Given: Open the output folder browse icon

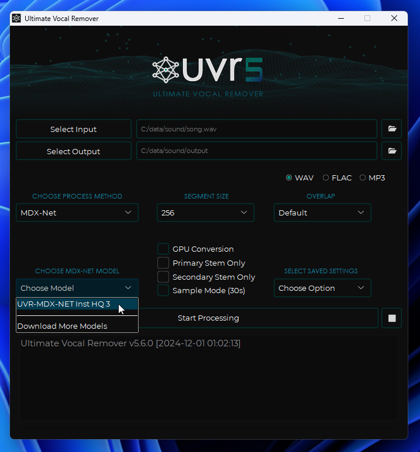Looking at the screenshot, I should pyautogui.click(x=392, y=151).
